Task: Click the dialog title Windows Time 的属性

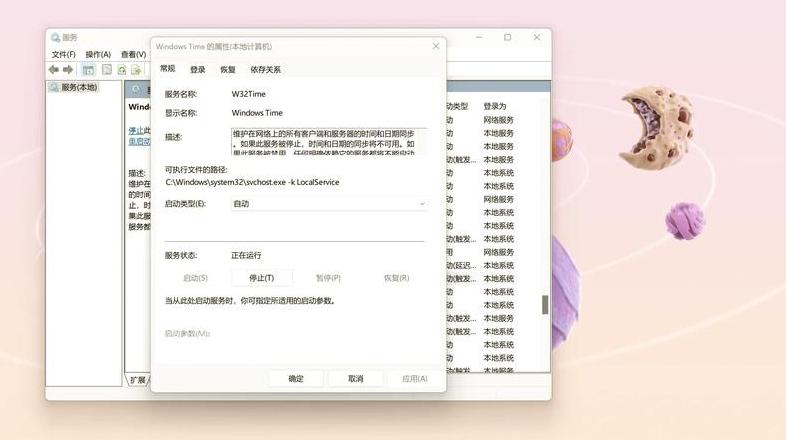Action: coord(214,46)
